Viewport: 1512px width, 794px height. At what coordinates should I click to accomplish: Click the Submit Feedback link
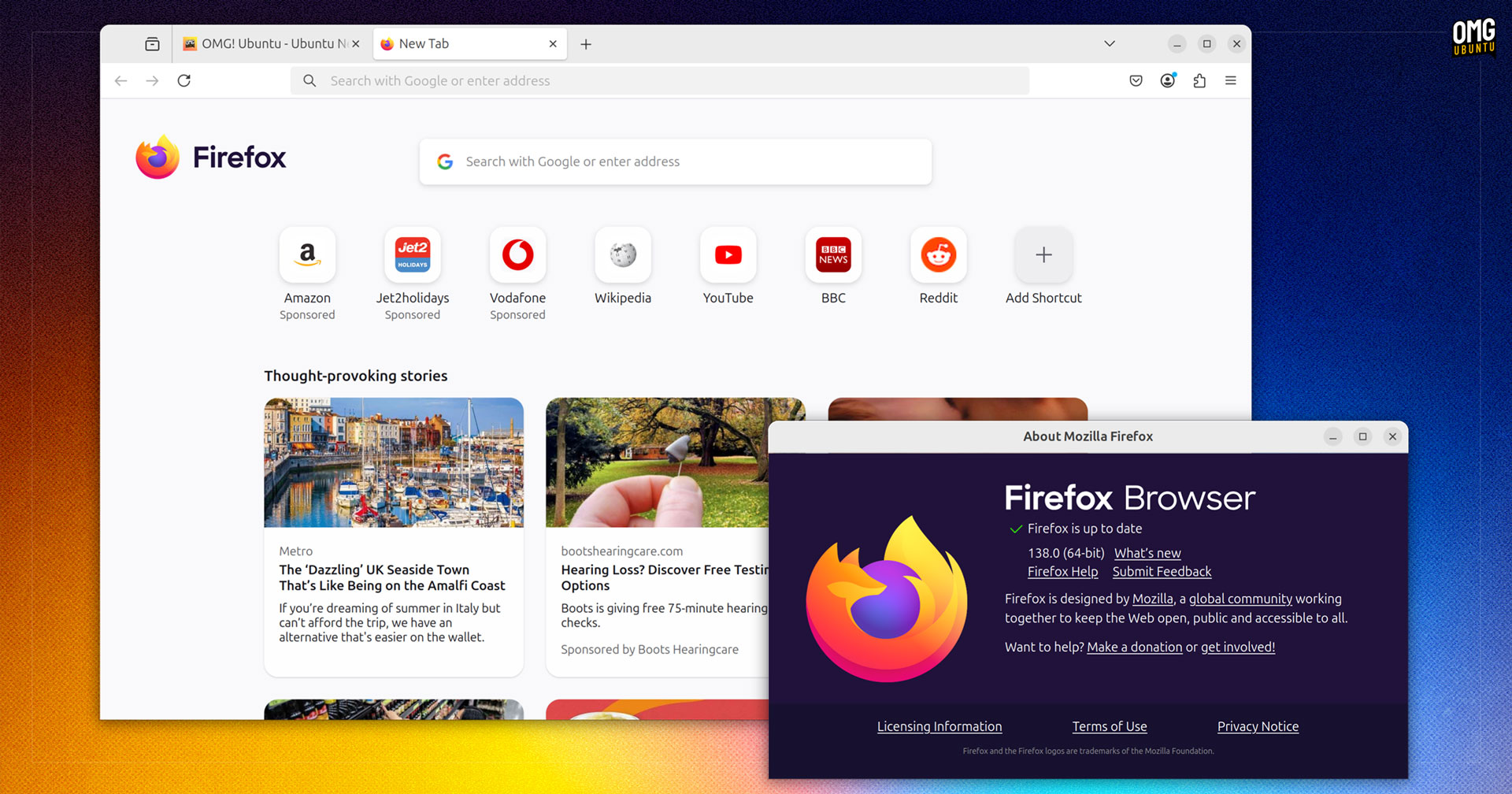pyautogui.click(x=1162, y=572)
